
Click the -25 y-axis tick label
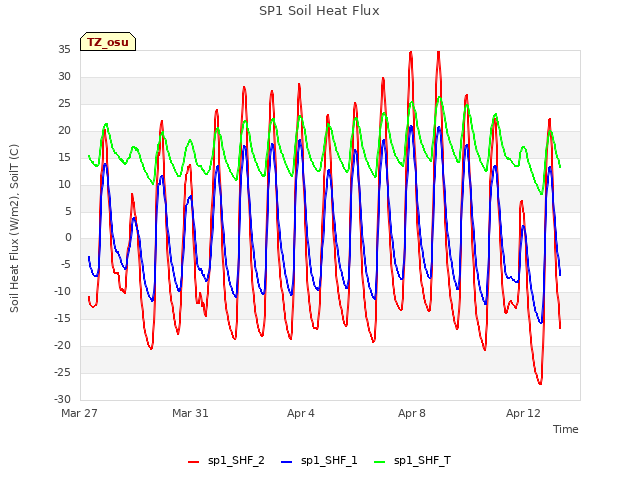[63, 372]
